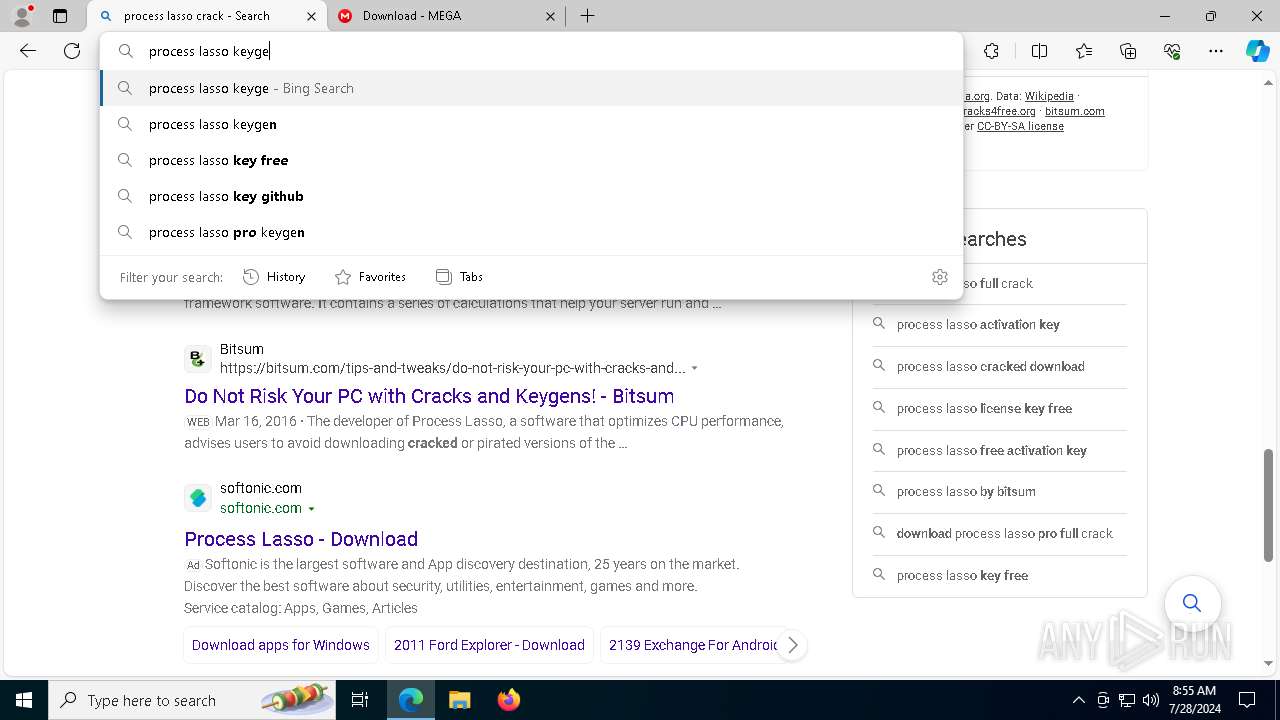
Task: Expand the Bitsum result URL dropdown arrow
Action: [695, 368]
